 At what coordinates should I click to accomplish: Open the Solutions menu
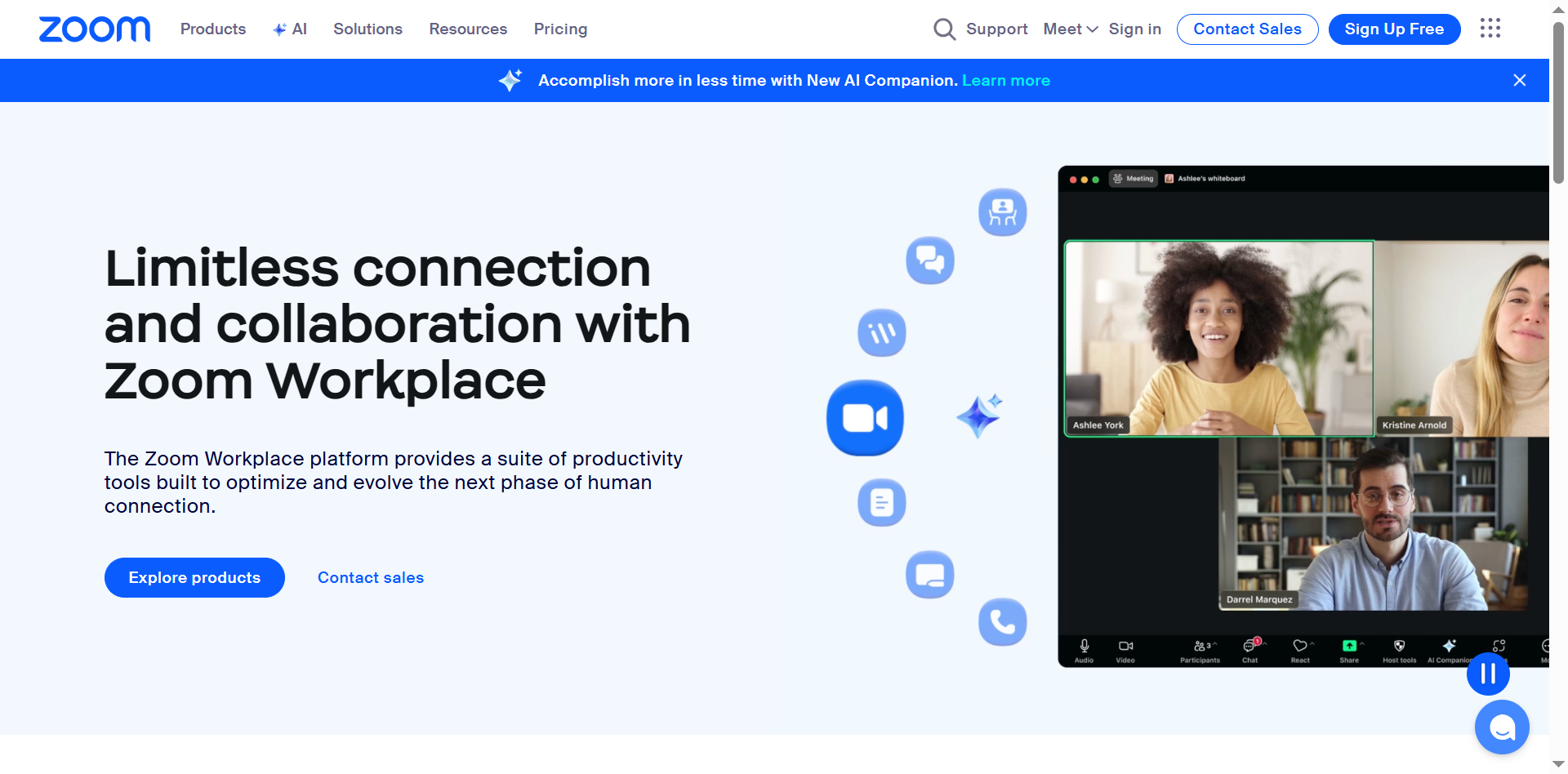click(367, 29)
